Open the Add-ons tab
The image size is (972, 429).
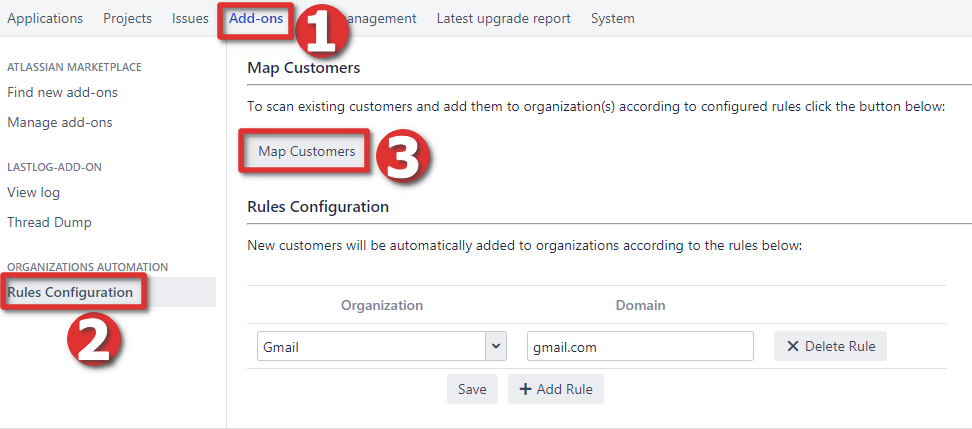(255, 19)
